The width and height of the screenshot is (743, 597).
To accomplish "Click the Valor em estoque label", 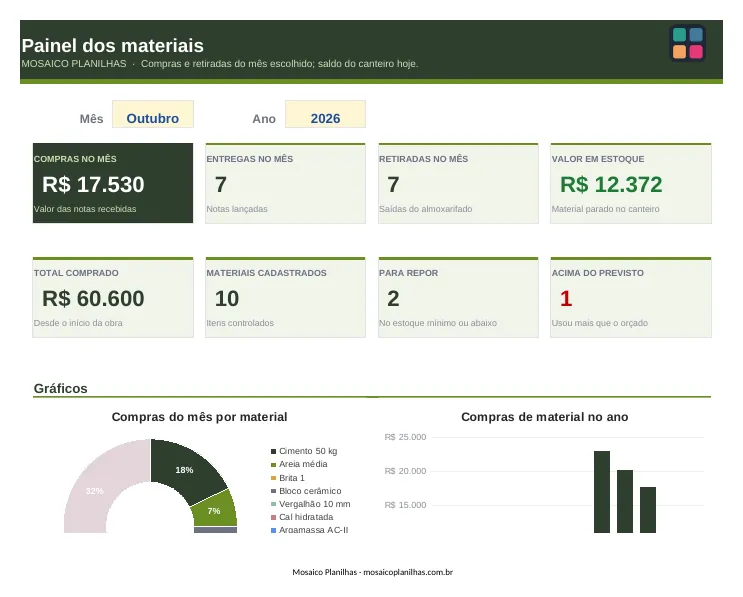I will tap(598, 159).
